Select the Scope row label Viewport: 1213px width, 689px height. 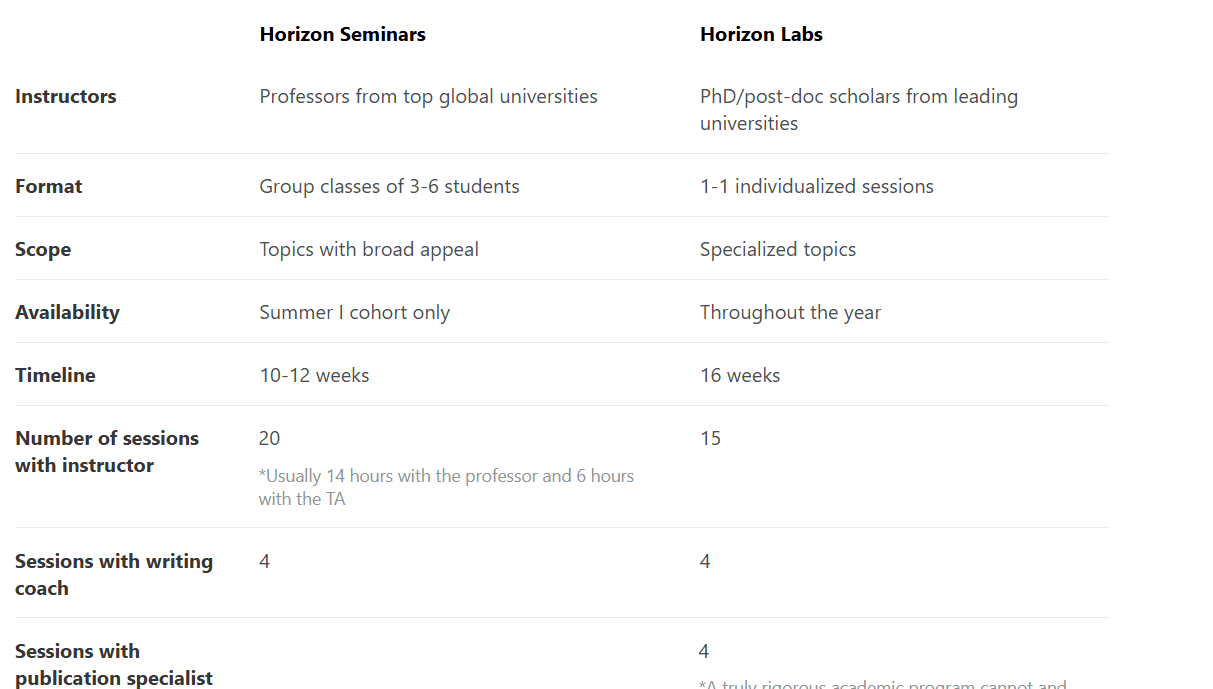(x=43, y=250)
